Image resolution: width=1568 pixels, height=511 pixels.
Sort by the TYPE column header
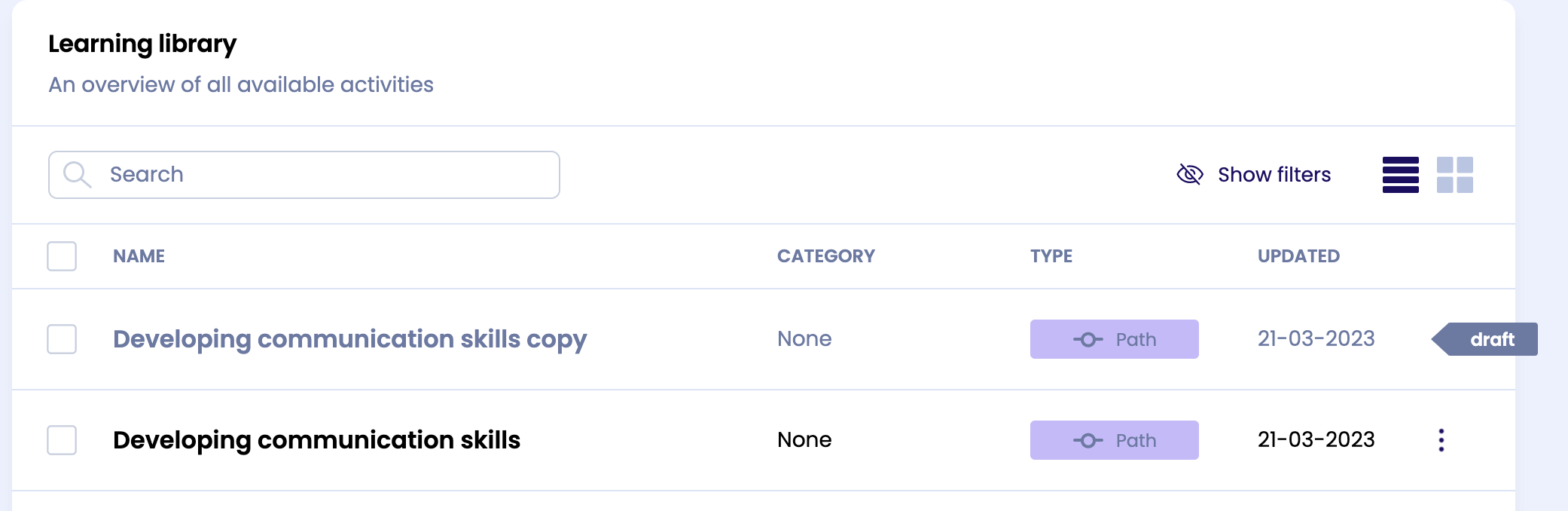click(x=1051, y=256)
